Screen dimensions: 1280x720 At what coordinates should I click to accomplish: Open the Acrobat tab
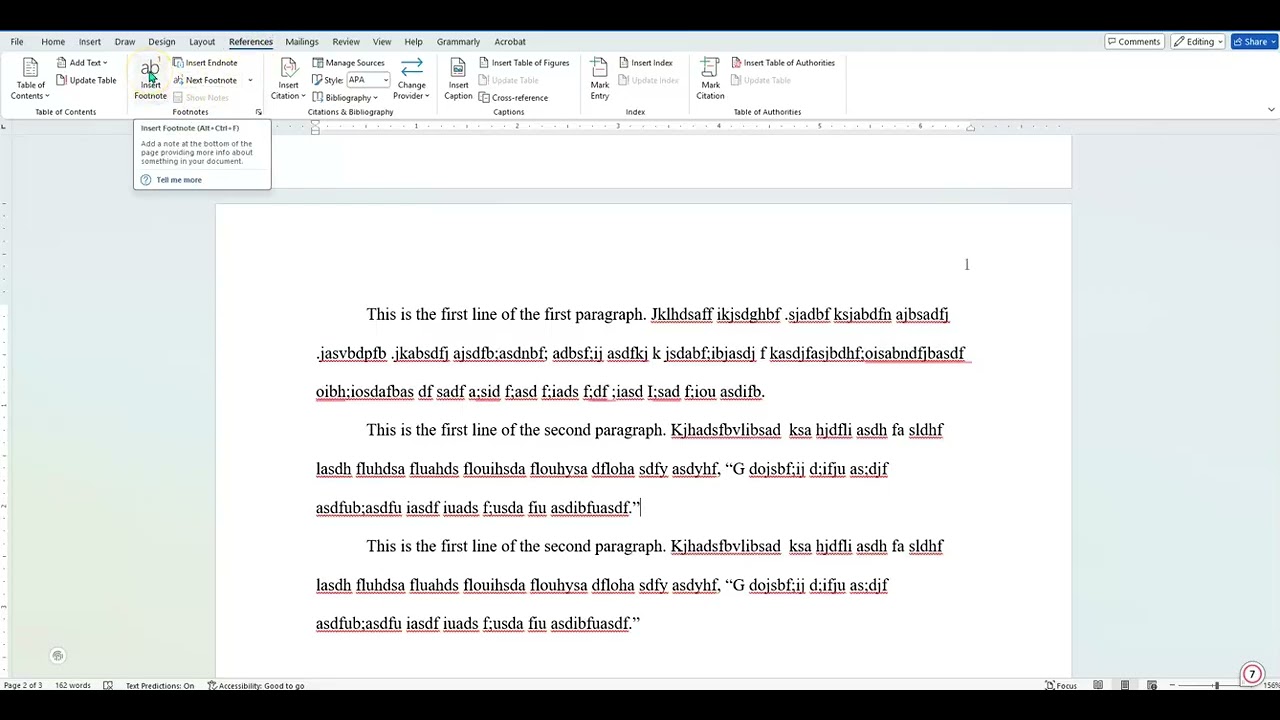click(510, 42)
